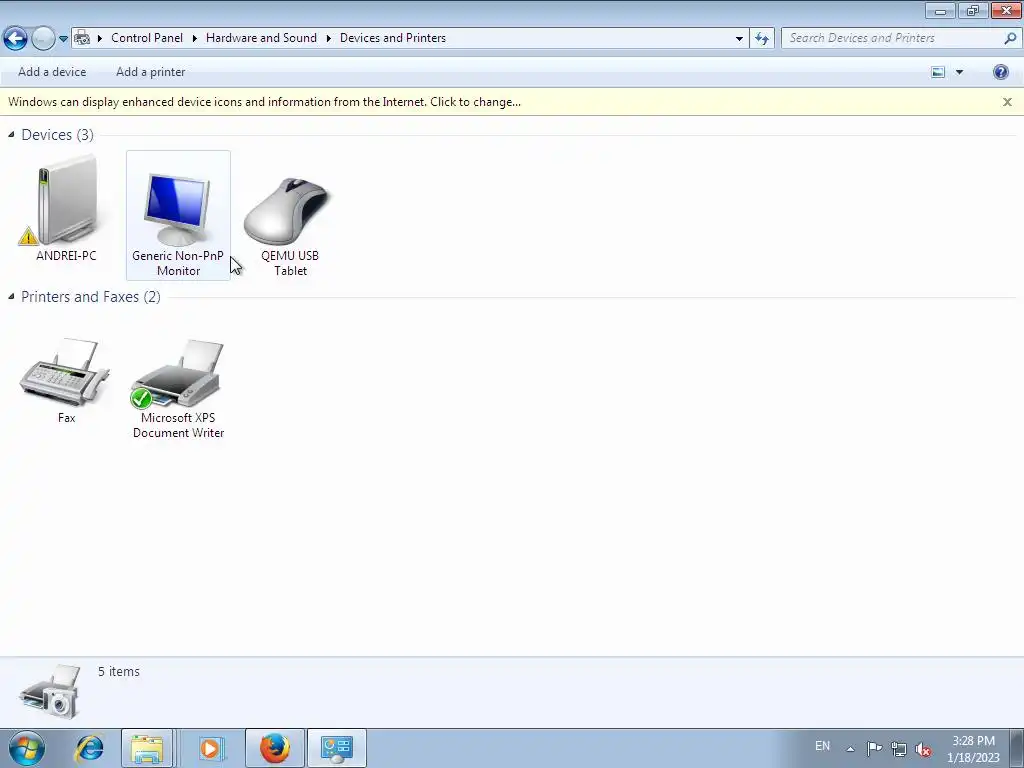Click Control Panel taskbar button
Viewport: 1024px width, 768px height.
(x=336, y=748)
